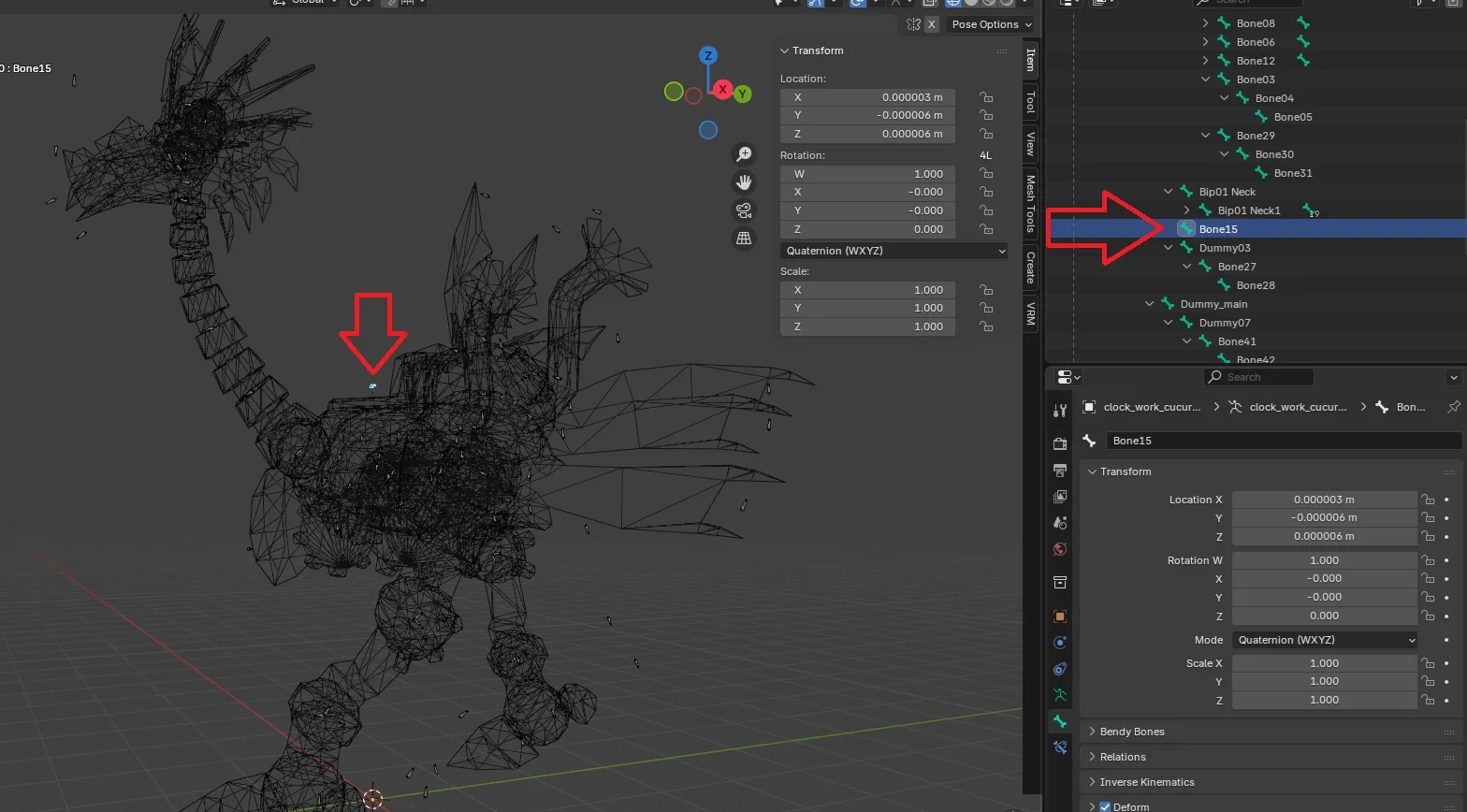Select Dummy_main in the outliner
The image size is (1467, 812).
[1213, 304]
